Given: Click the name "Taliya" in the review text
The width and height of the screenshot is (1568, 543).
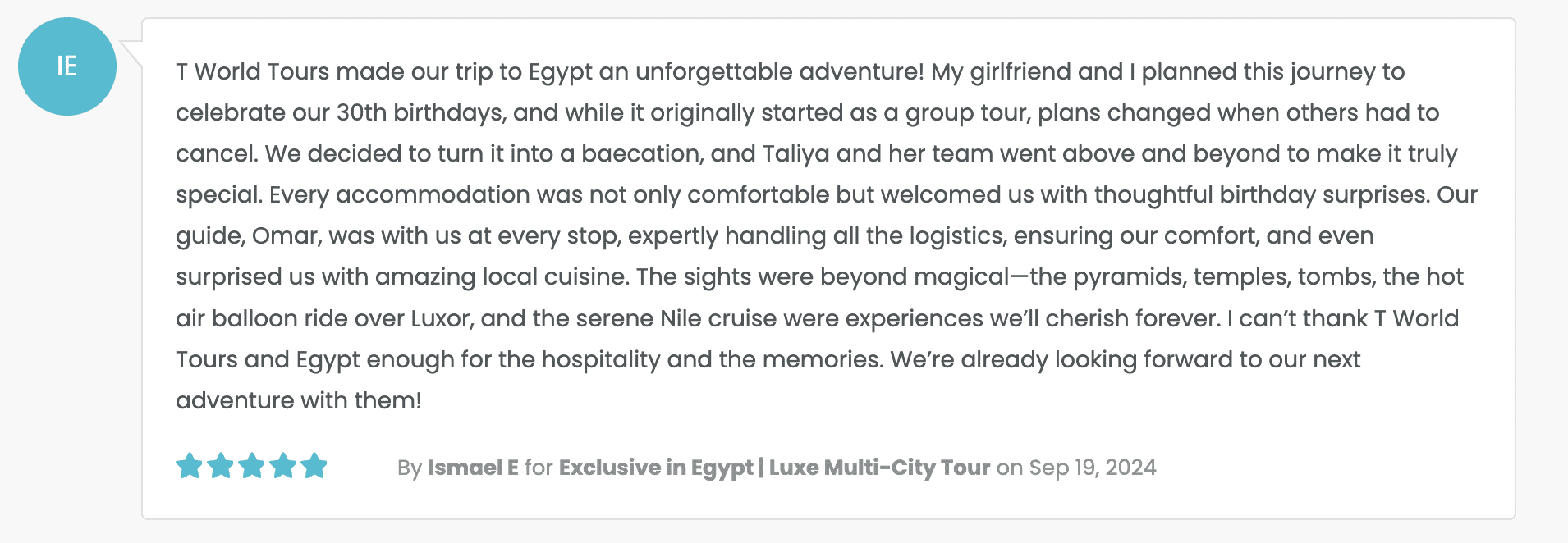Looking at the screenshot, I should pos(795,154).
